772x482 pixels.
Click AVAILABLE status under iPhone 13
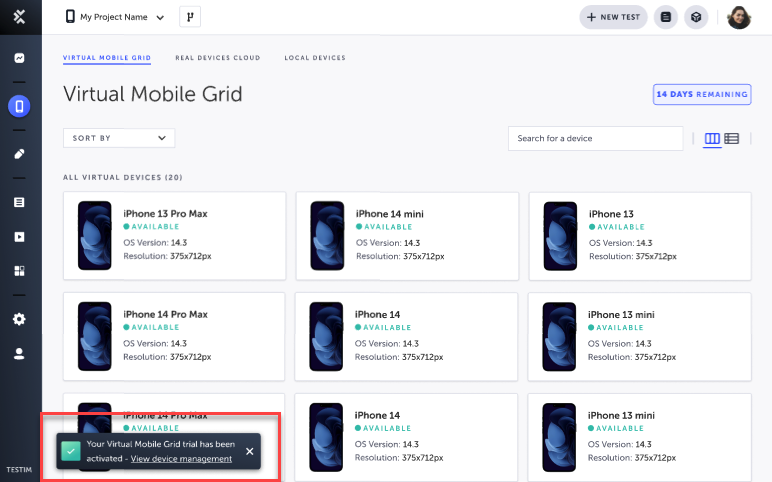click(617, 227)
